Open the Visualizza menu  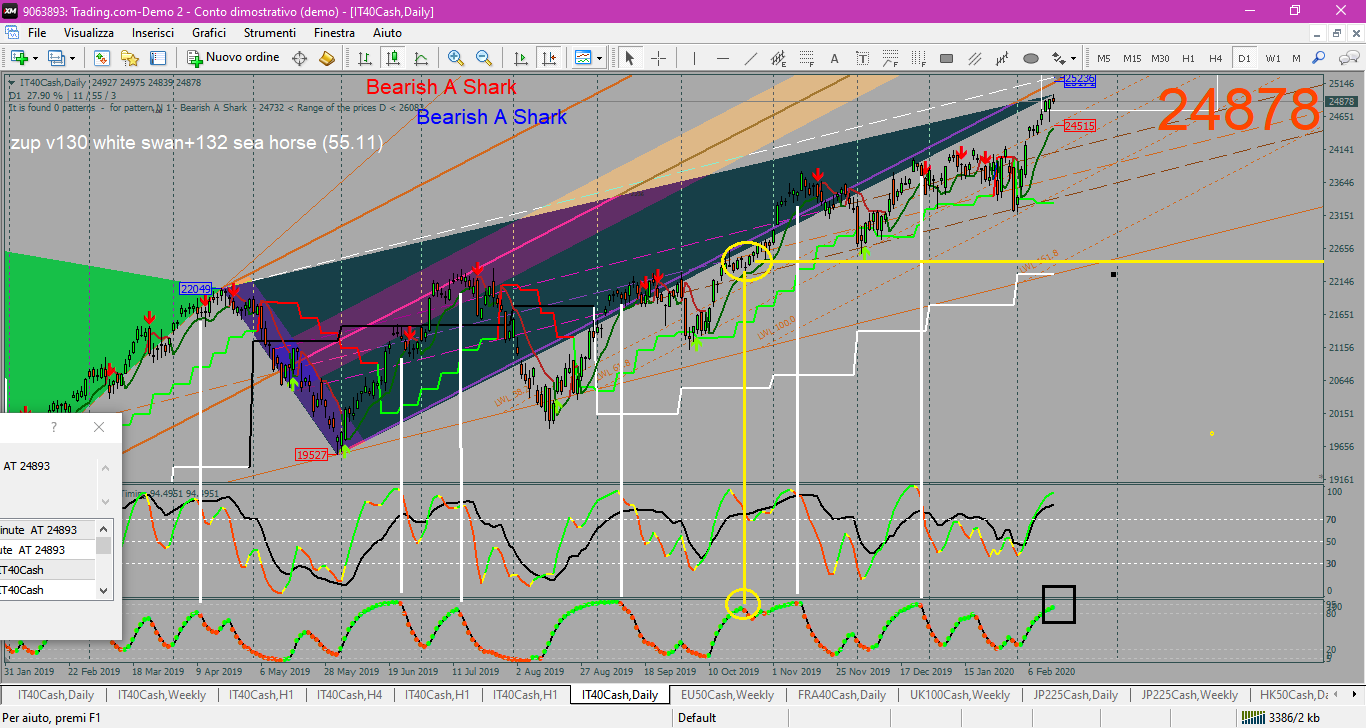coord(89,33)
